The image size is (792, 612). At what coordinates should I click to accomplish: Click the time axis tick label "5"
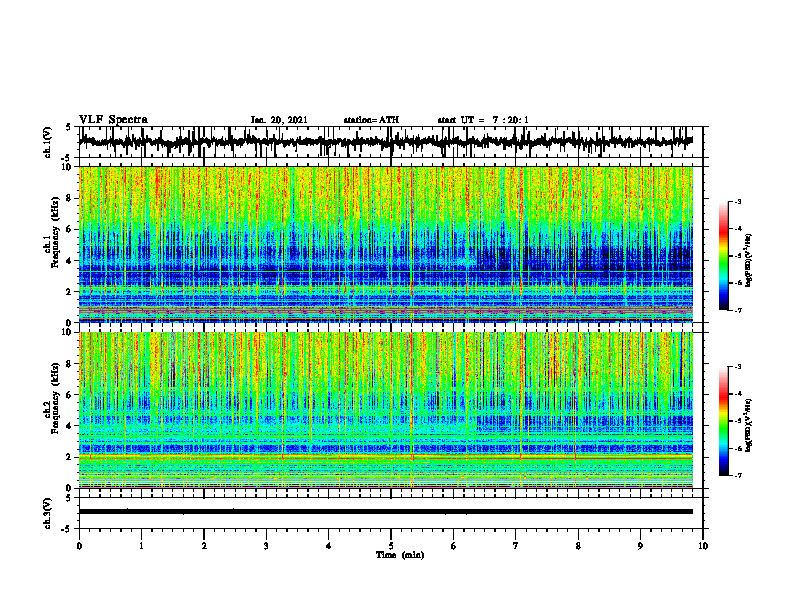pyautogui.click(x=391, y=546)
